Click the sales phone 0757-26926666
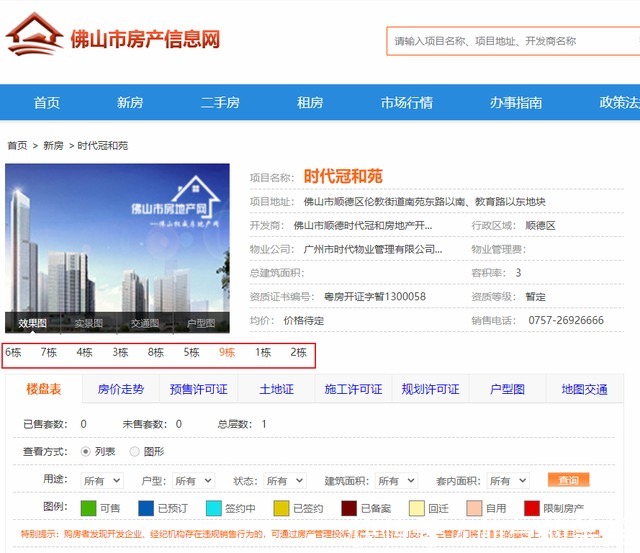Viewport: 640px width, 553px height. 566,320
